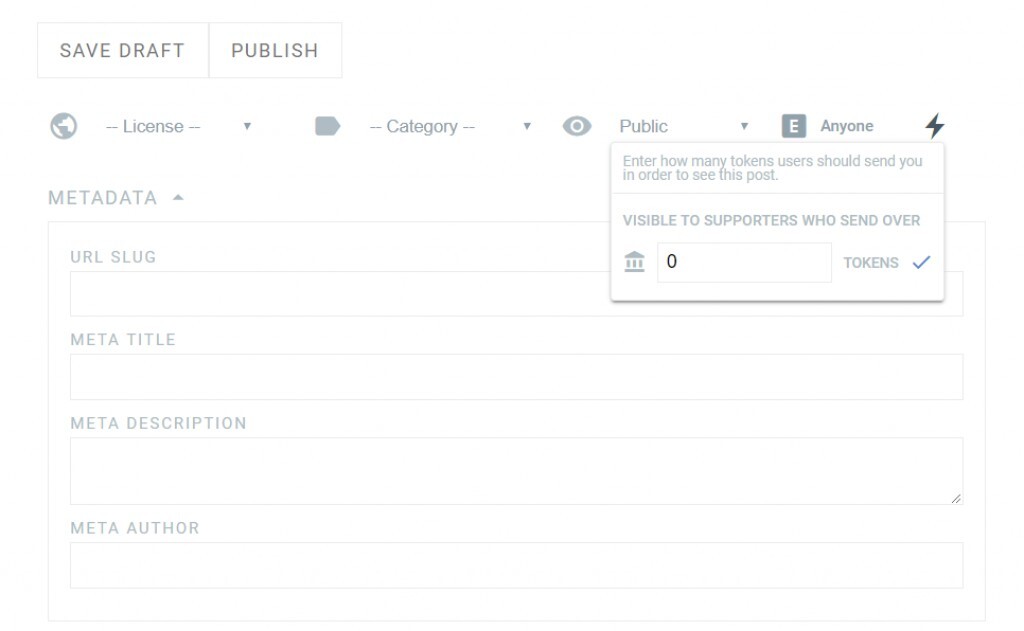The width and height of the screenshot is (1024, 631).
Task: Click the globe license icon
Action: [x=64, y=126]
